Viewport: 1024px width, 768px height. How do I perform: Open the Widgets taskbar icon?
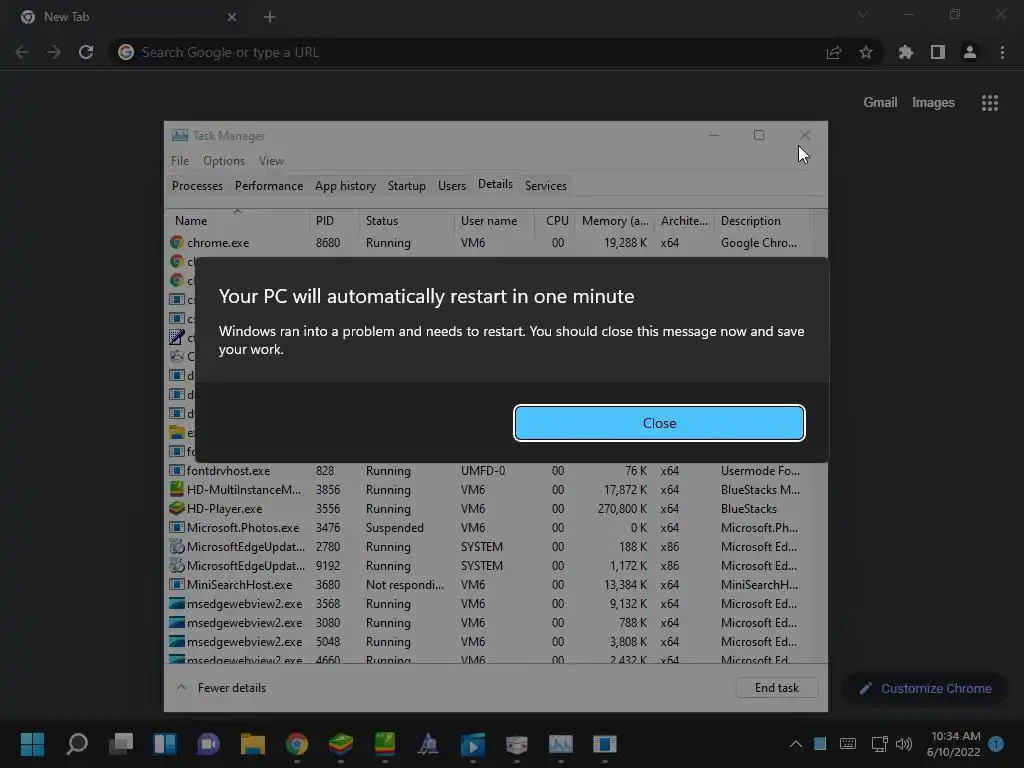click(165, 744)
